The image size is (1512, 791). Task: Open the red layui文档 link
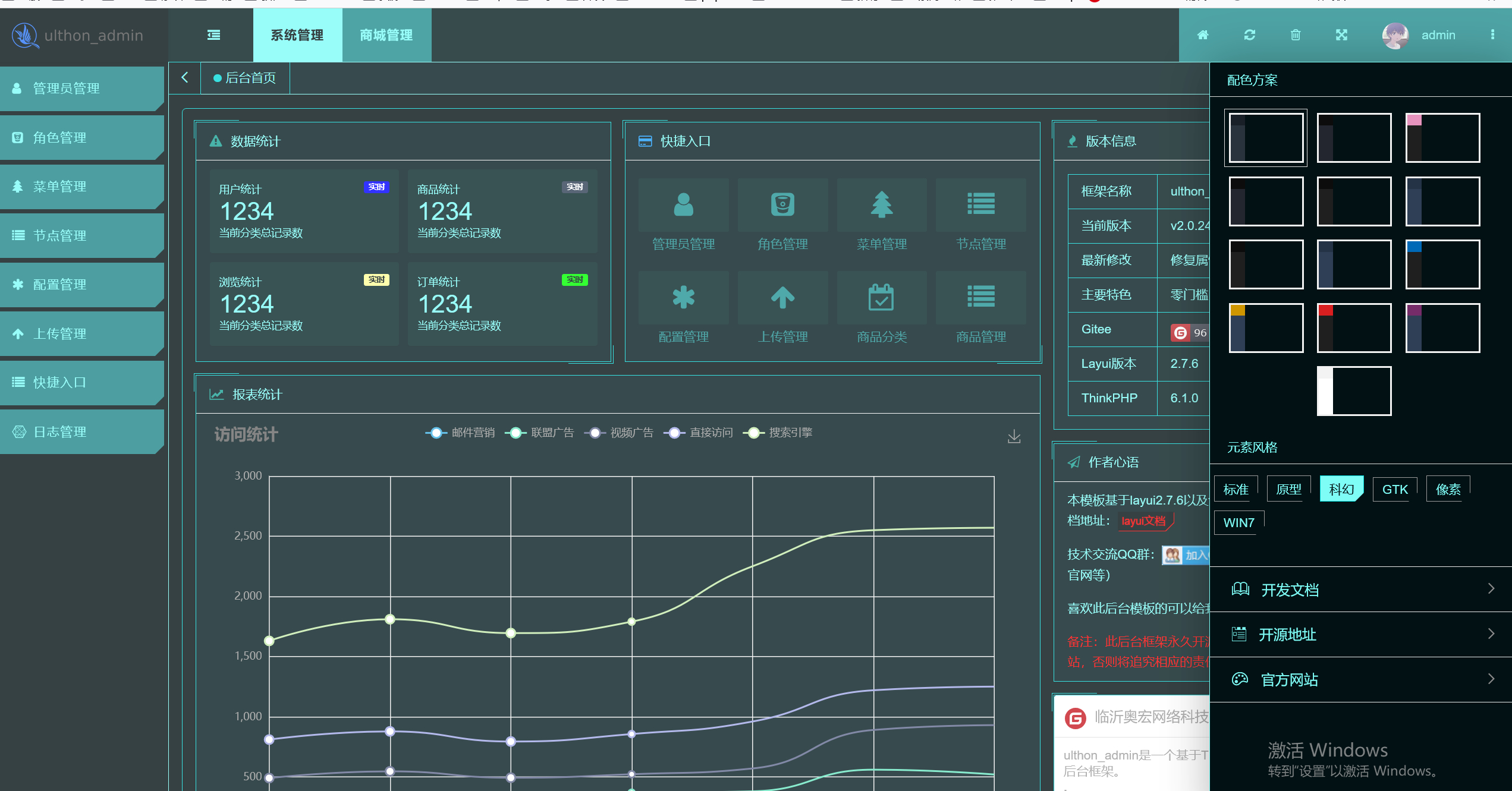[x=1145, y=521]
